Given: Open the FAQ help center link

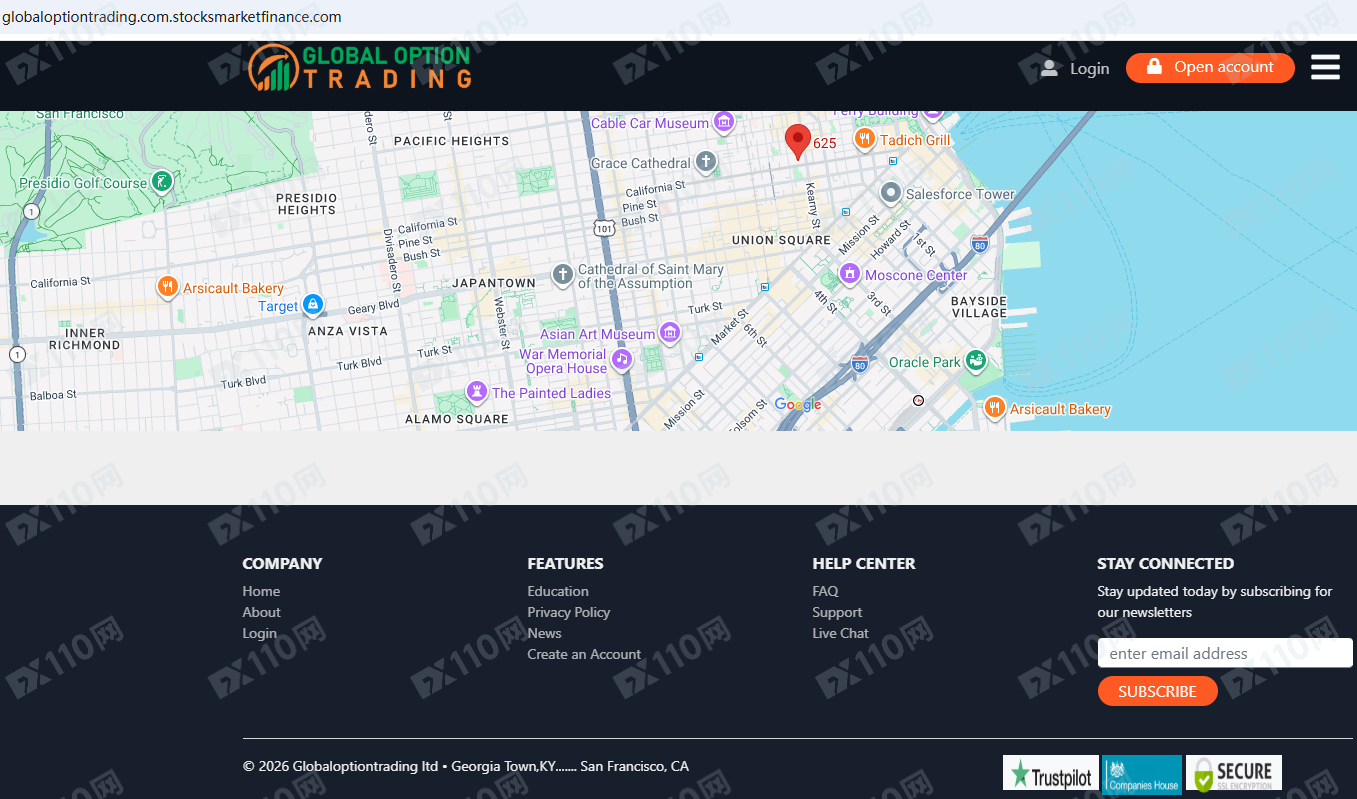Looking at the screenshot, I should (825, 591).
